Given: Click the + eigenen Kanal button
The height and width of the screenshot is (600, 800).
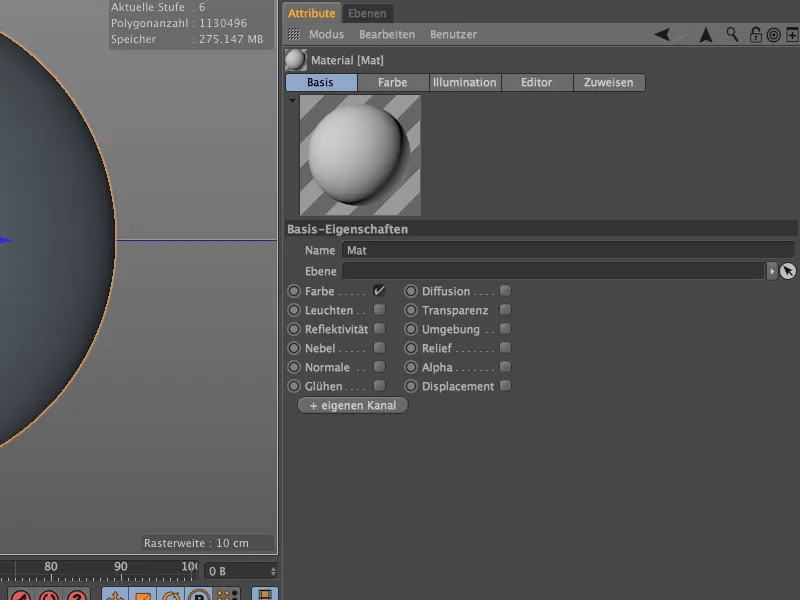Looking at the screenshot, I should click(x=353, y=406).
